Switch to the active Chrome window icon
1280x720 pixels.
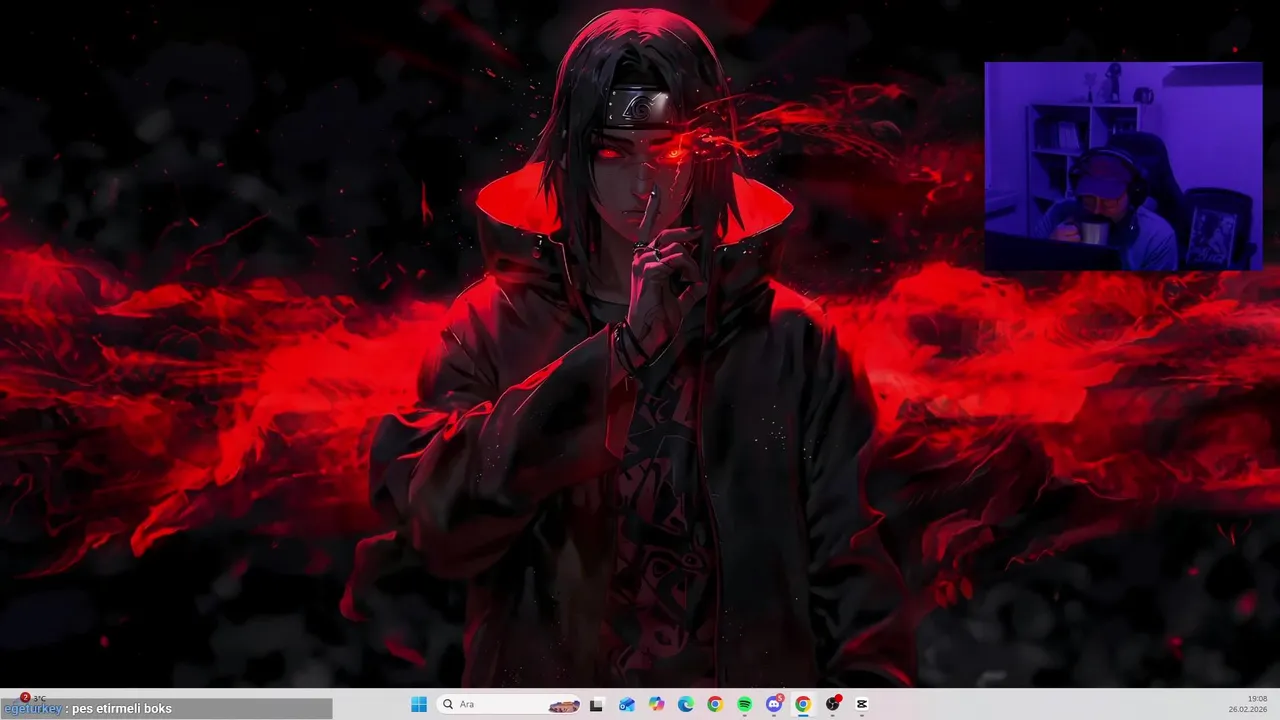(x=803, y=704)
